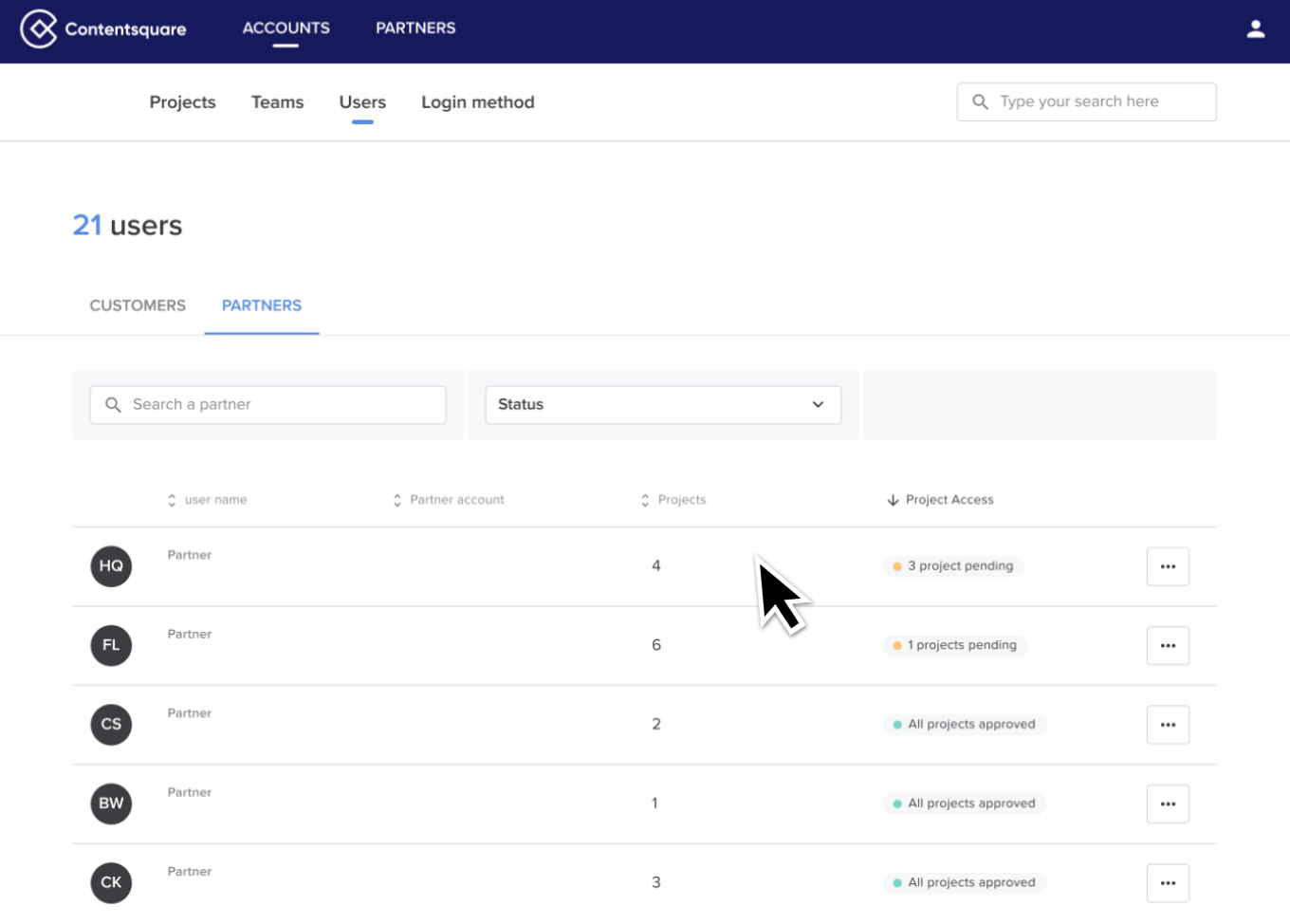Click the Partner label in FL row
The height and width of the screenshot is (924, 1290).
click(x=190, y=634)
